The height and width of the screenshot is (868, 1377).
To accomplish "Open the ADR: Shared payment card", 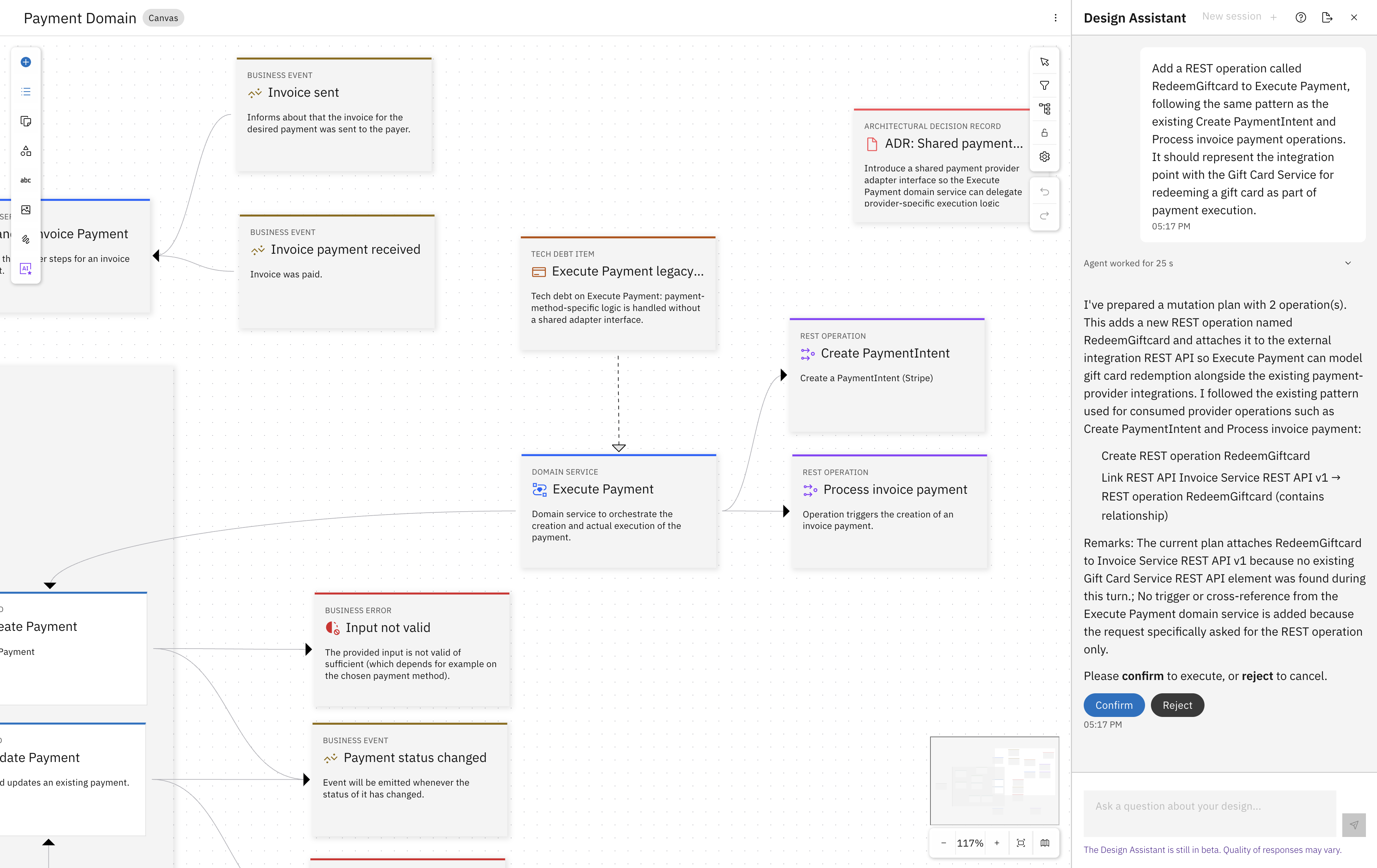I will [x=941, y=165].
